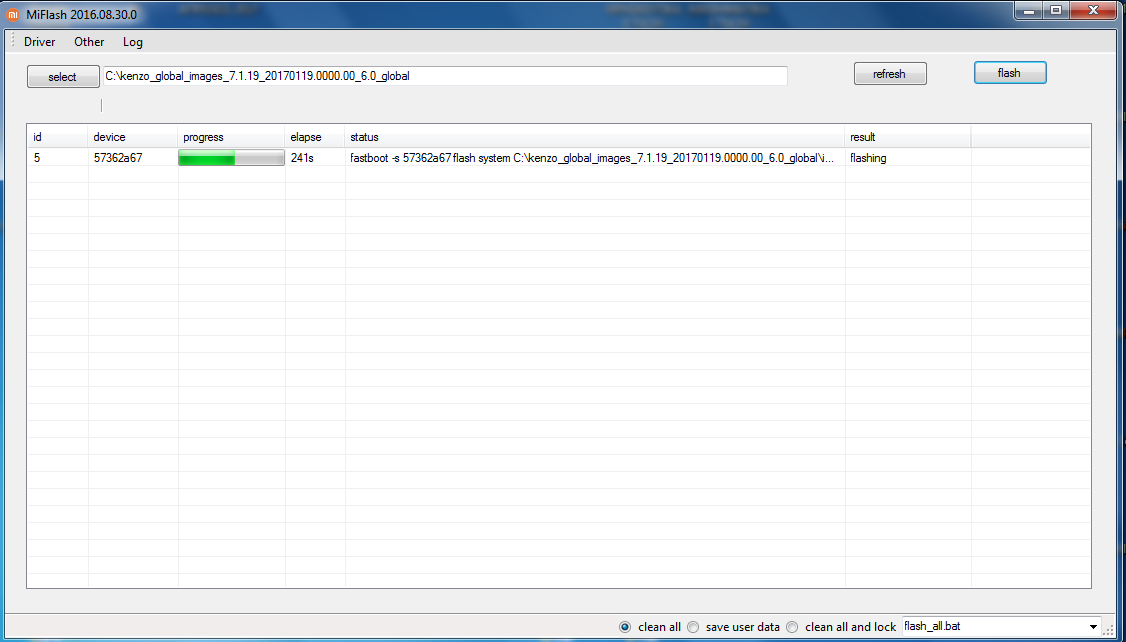The width and height of the screenshot is (1126, 642).
Task: Click the select button to choose firmware folder
Action: click(63, 77)
